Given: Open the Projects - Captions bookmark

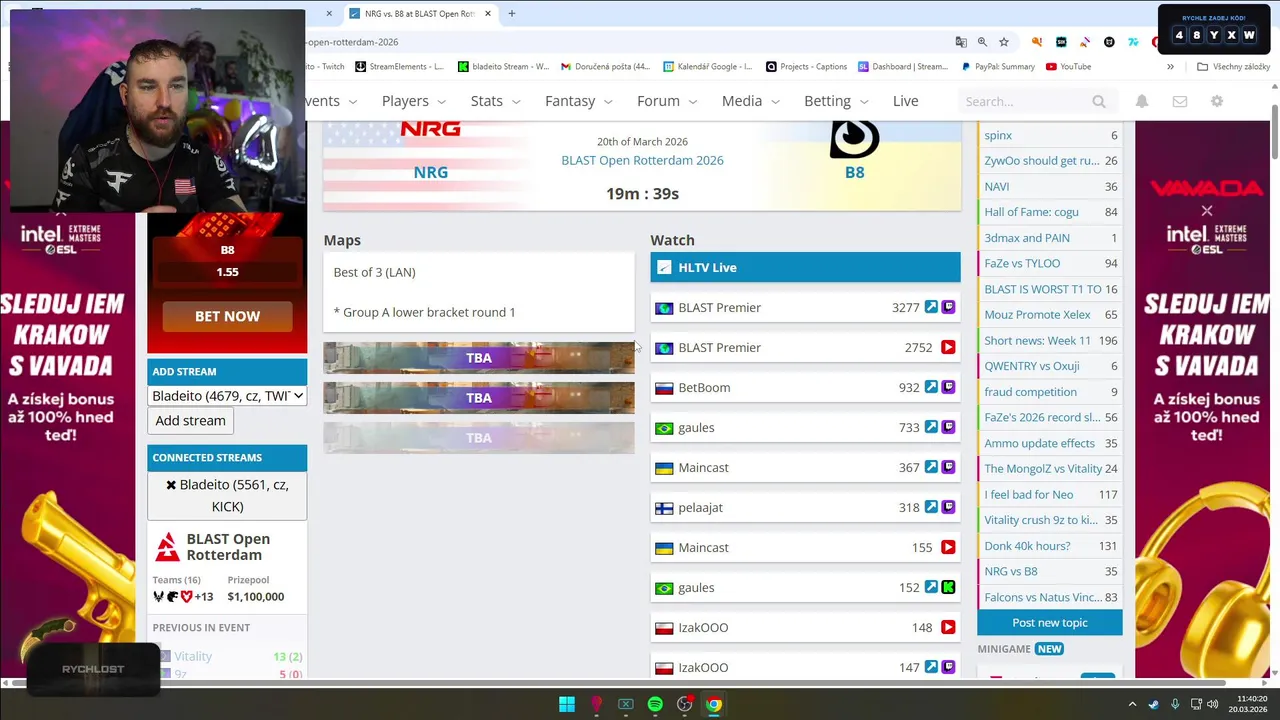Looking at the screenshot, I should click(806, 67).
